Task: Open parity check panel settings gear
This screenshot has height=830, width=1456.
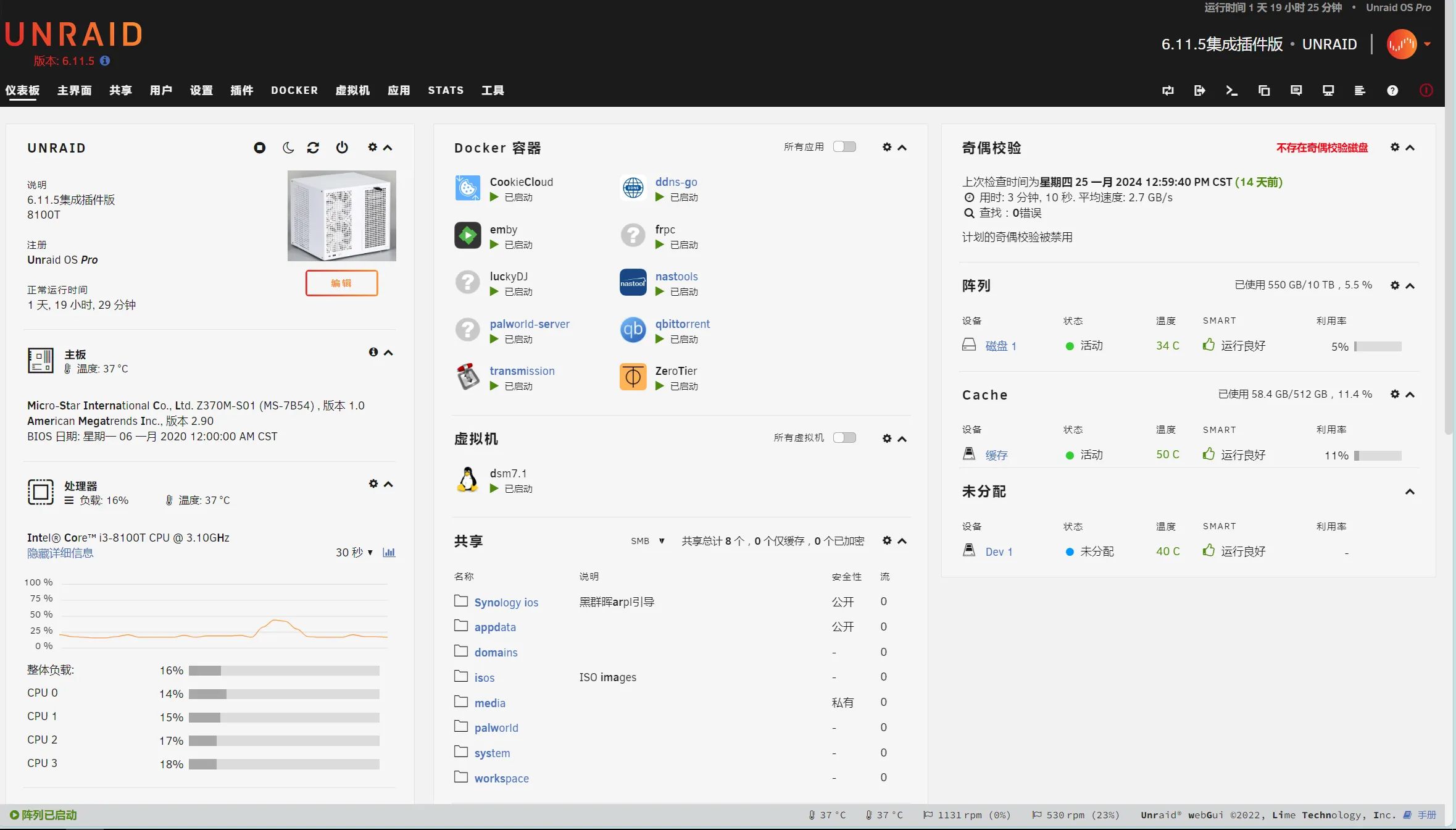Action: (1395, 147)
